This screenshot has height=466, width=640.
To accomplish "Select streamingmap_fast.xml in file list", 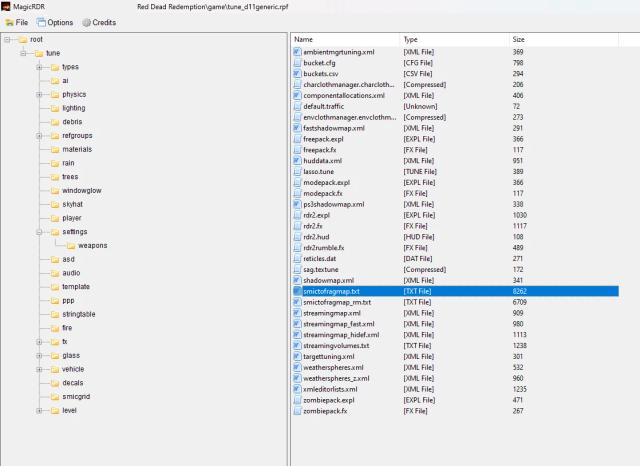I will (x=339, y=324).
